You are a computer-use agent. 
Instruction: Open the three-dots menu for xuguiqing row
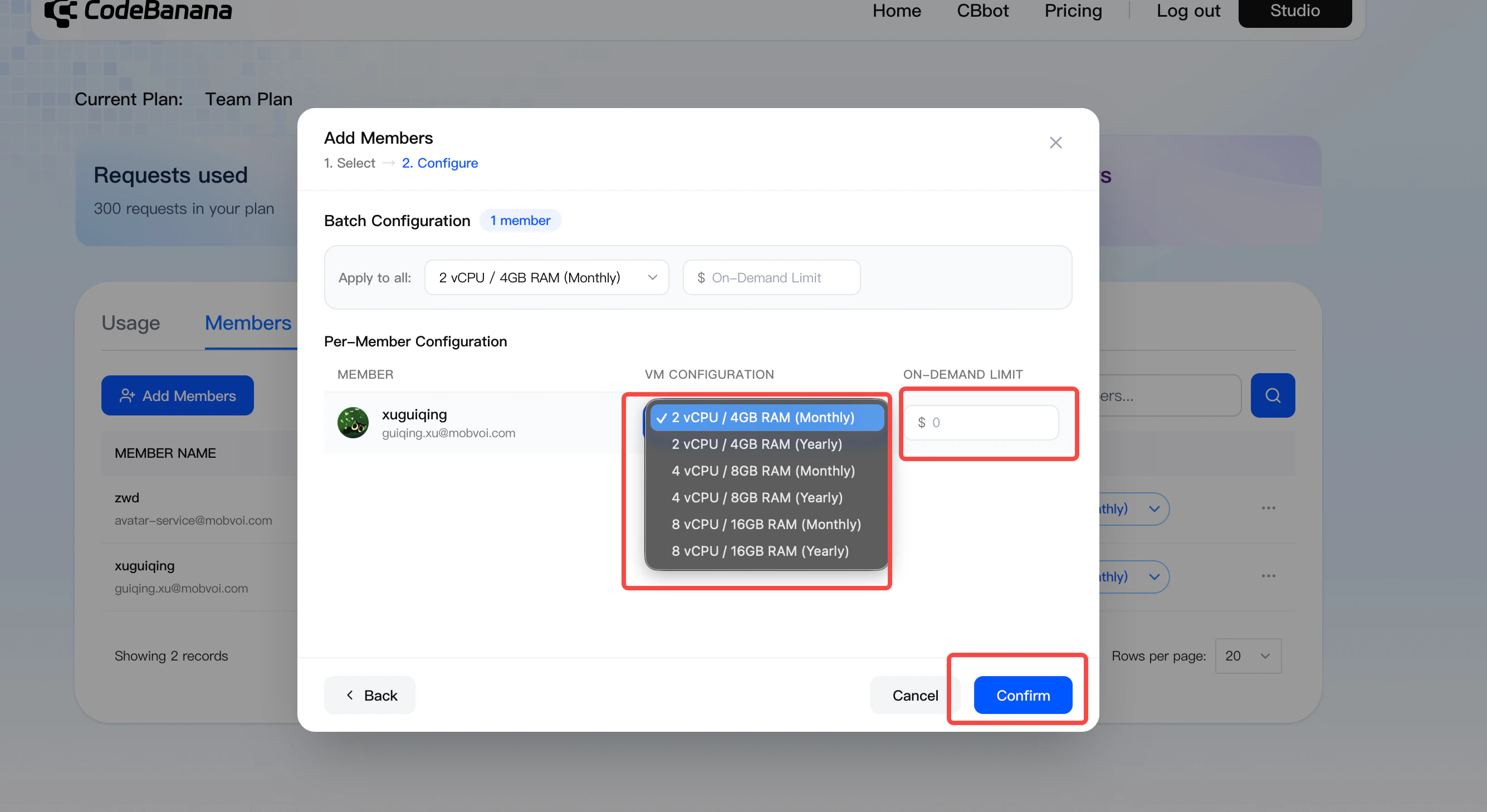[1268, 576]
